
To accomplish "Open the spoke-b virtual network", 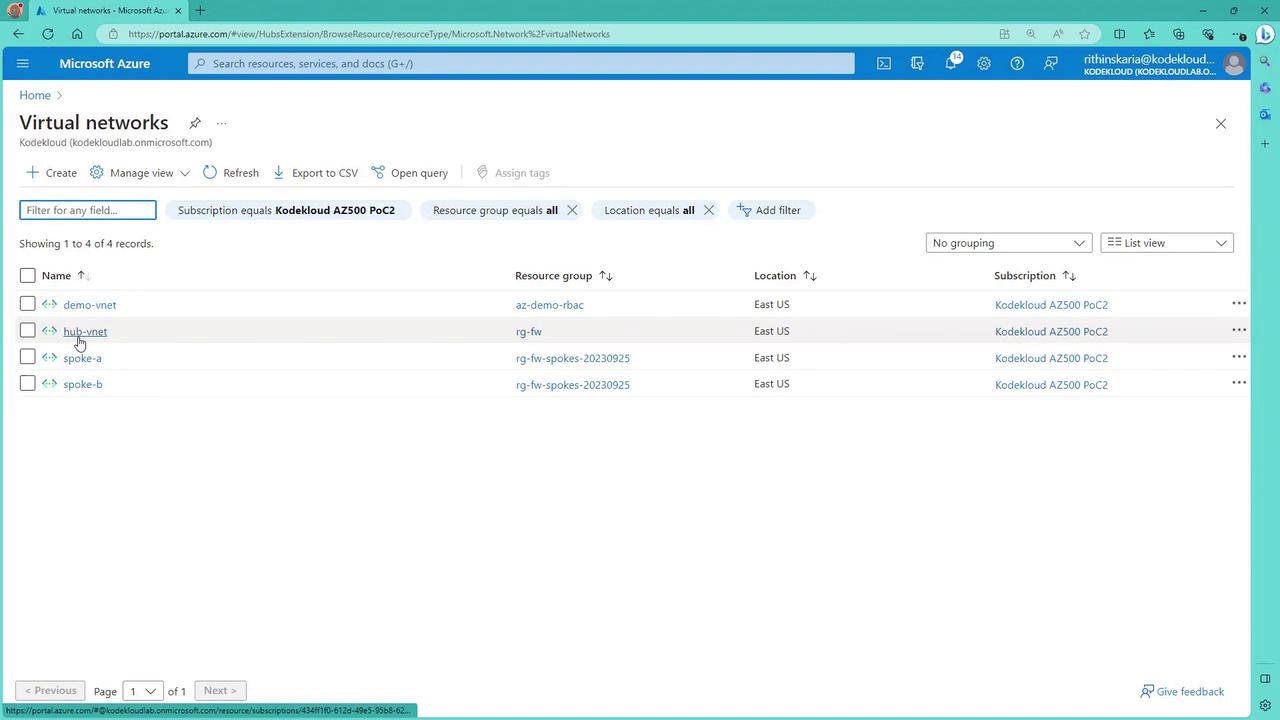I will [x=83, y=384].
